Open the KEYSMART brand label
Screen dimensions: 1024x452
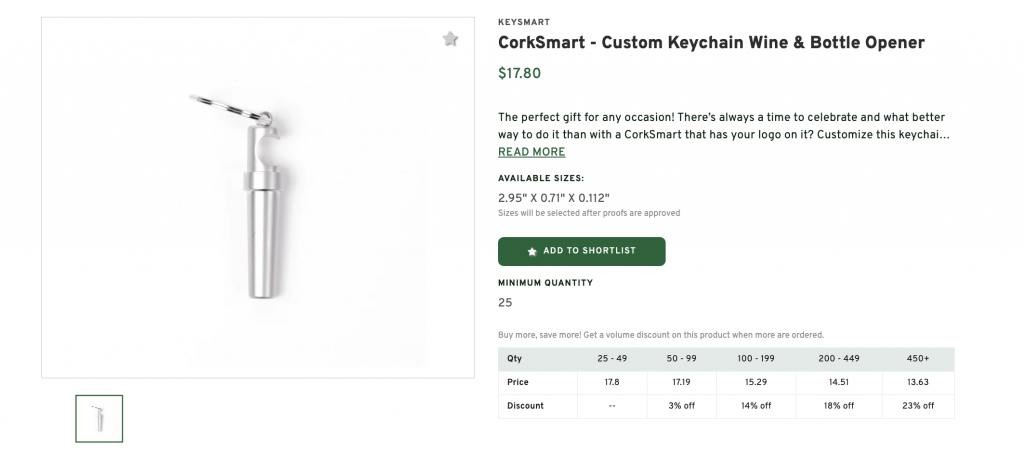(521, 22)
